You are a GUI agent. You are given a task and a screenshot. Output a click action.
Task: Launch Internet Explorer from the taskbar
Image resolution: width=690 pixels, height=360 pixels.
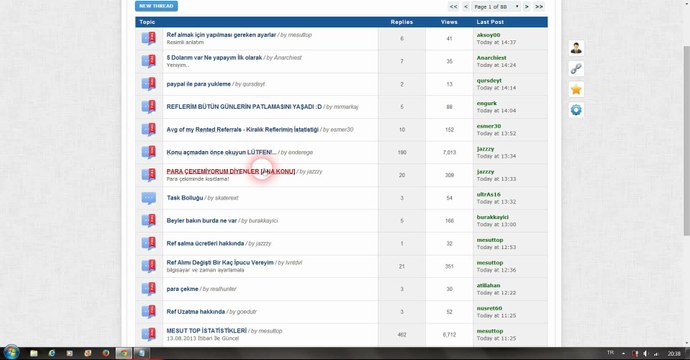[52, 353]
